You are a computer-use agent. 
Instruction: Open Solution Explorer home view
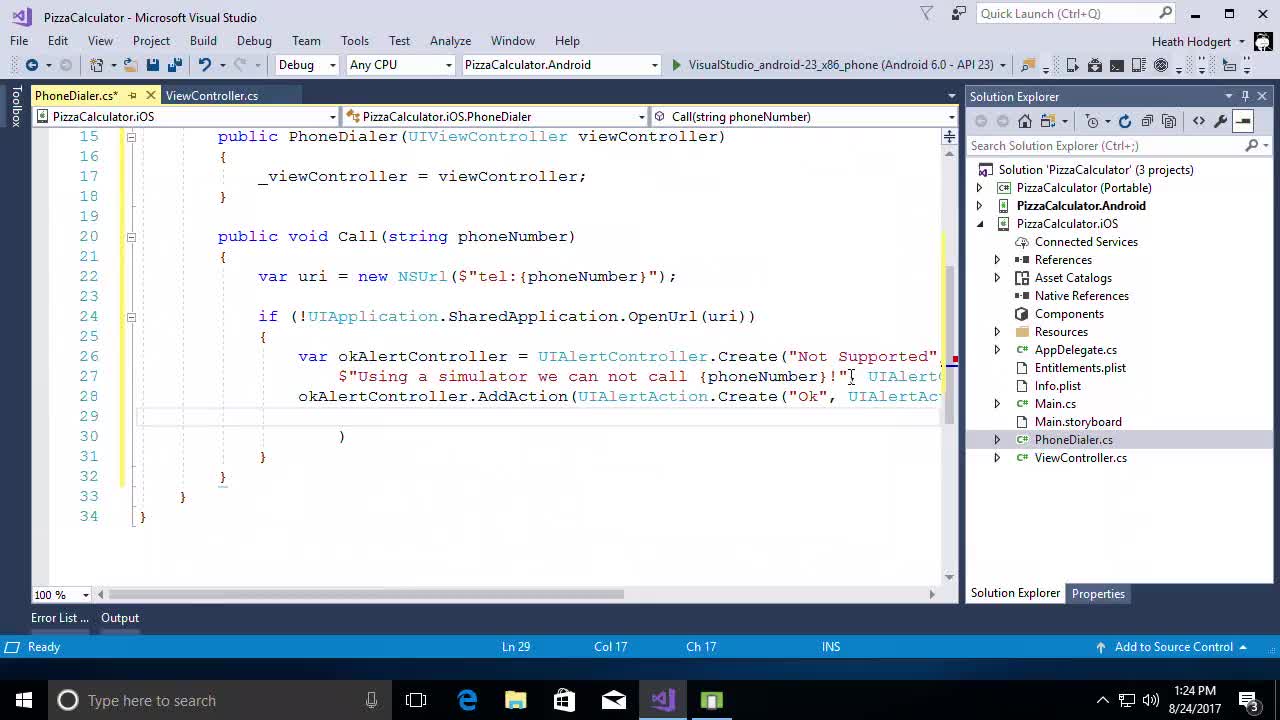1024,120
